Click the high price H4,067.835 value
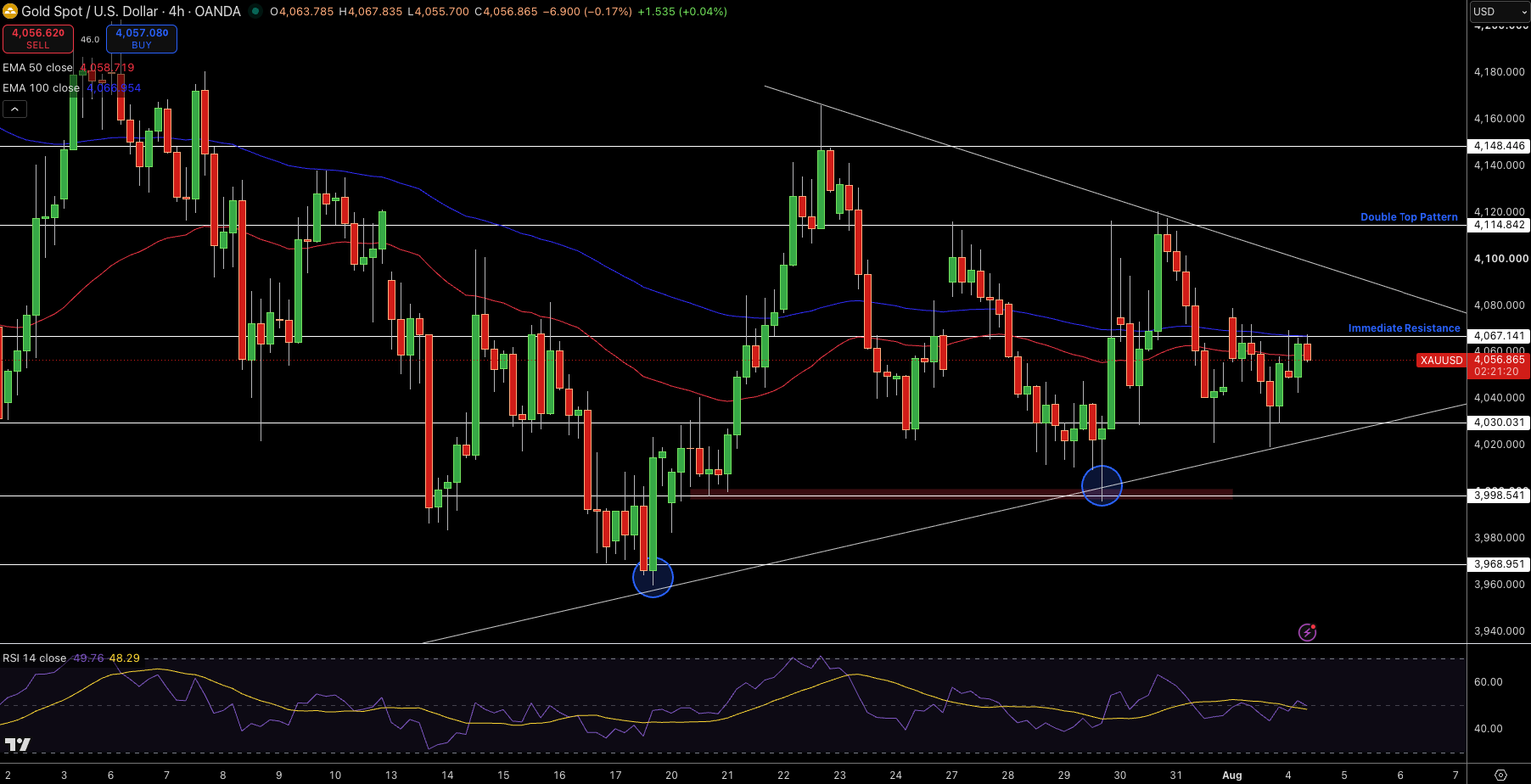 (370, 12)
